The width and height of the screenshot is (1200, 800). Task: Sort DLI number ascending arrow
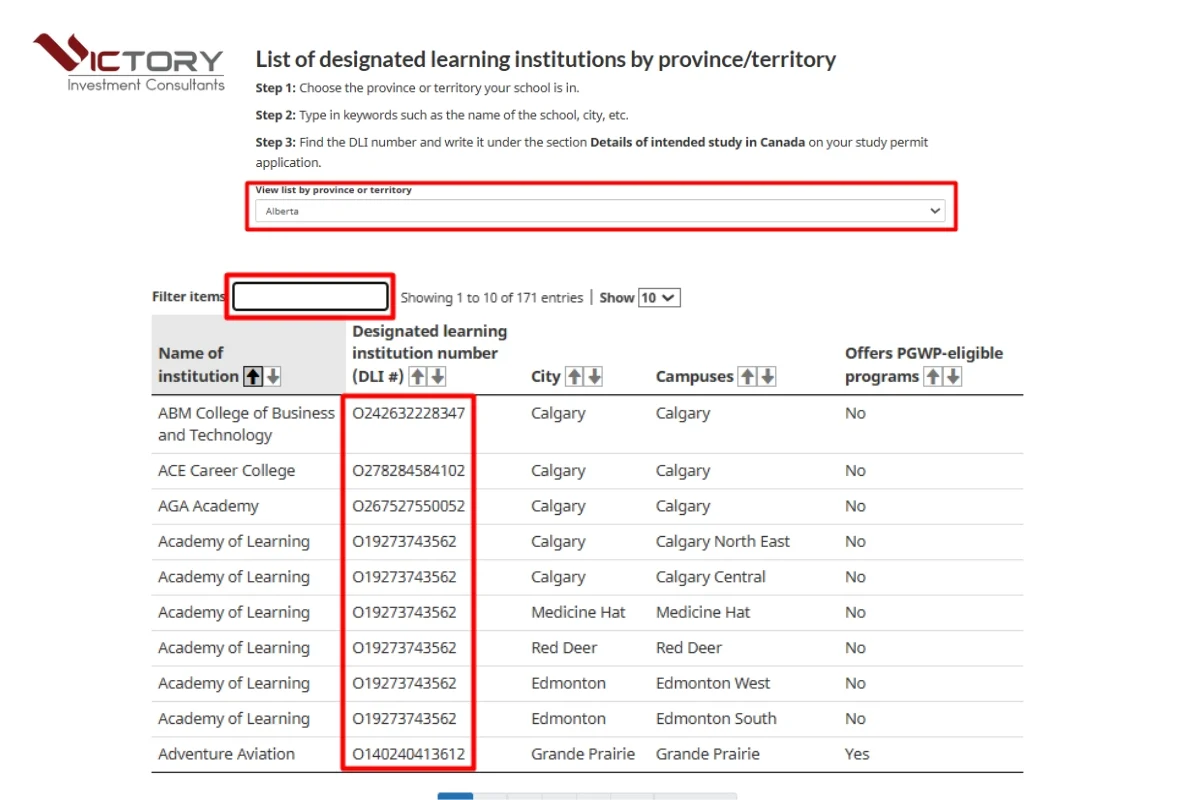pyautogui.click(x=419, y=376)
